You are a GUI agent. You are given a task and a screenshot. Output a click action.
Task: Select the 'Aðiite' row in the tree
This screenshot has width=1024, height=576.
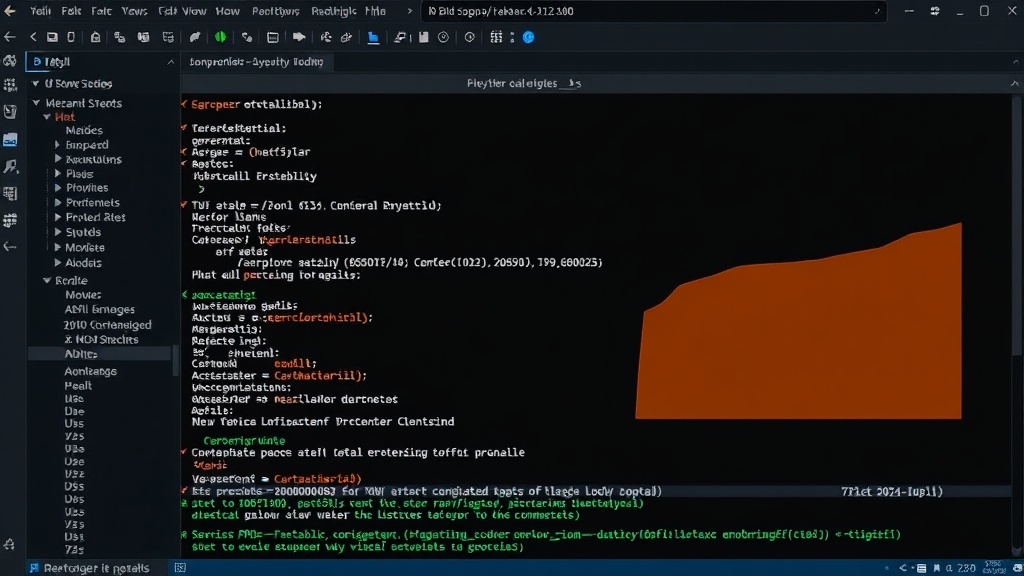click(x=101, y=354)
